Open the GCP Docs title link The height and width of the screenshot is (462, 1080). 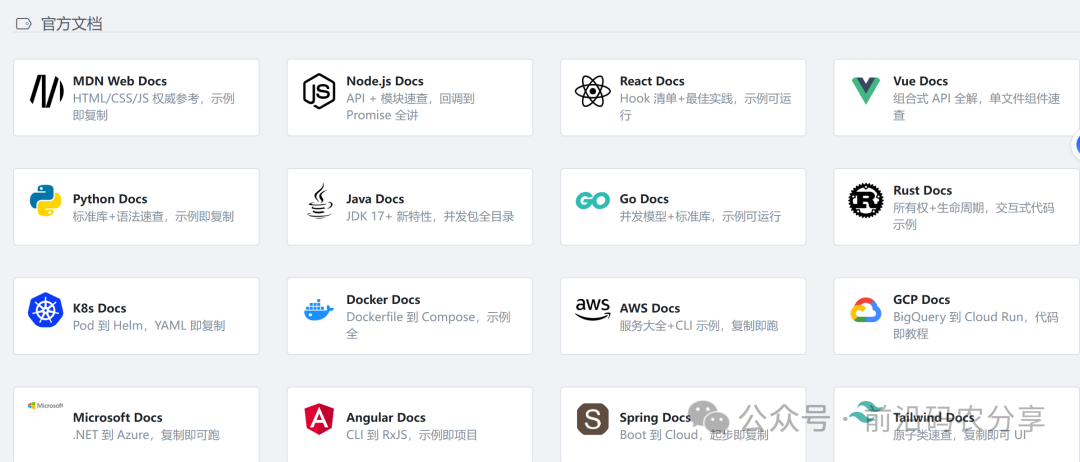pyautogui.click(x=922, y=300)
